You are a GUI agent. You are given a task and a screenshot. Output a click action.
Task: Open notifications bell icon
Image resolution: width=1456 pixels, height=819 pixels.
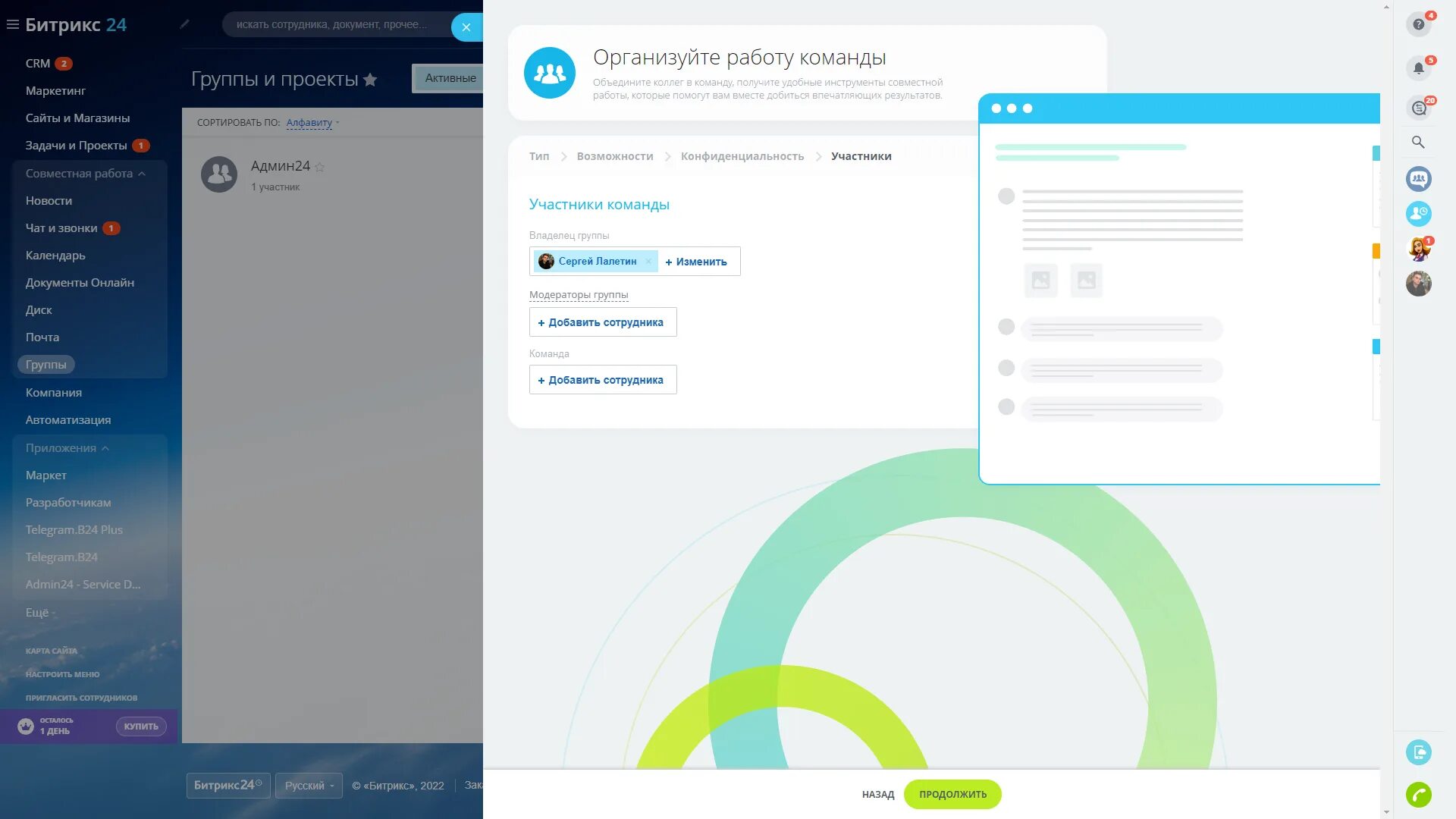pos(1418,68)
